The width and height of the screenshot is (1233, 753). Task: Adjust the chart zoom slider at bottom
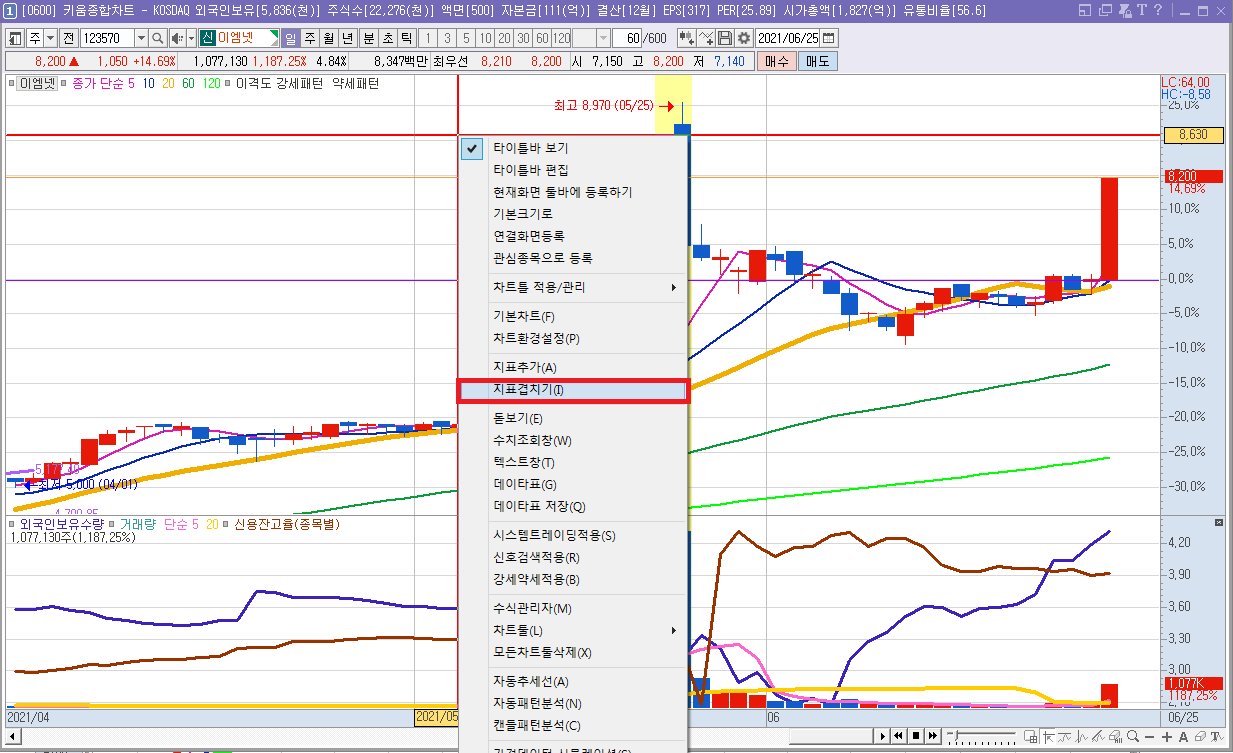click(981, 738)
